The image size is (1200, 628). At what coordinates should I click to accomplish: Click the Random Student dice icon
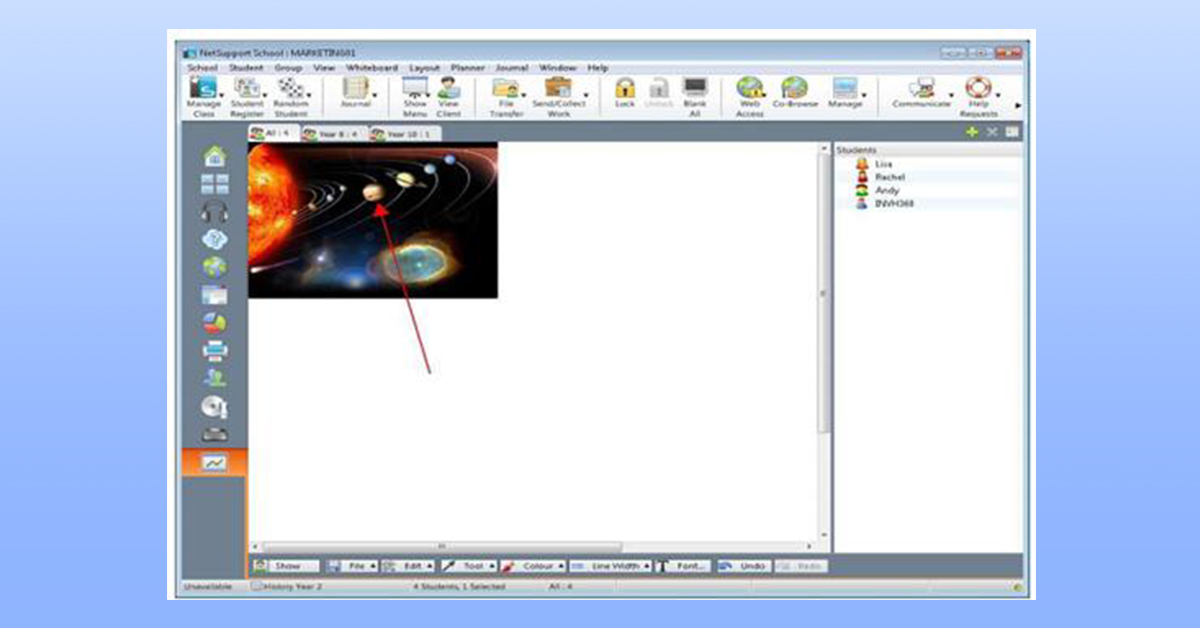(x=290, y=89)
